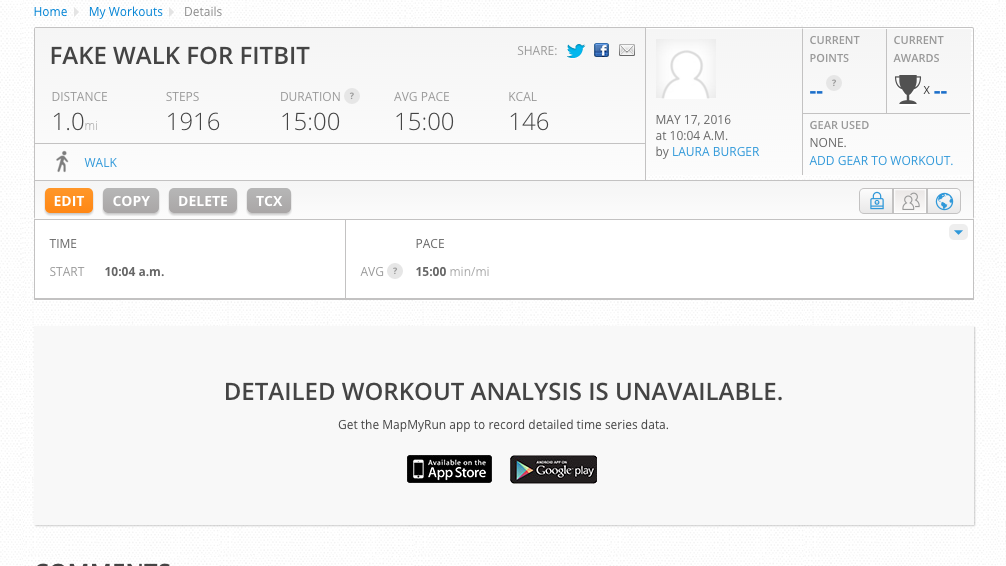Share workout on Facebook
1006x566 pixels.
(601, 50)
